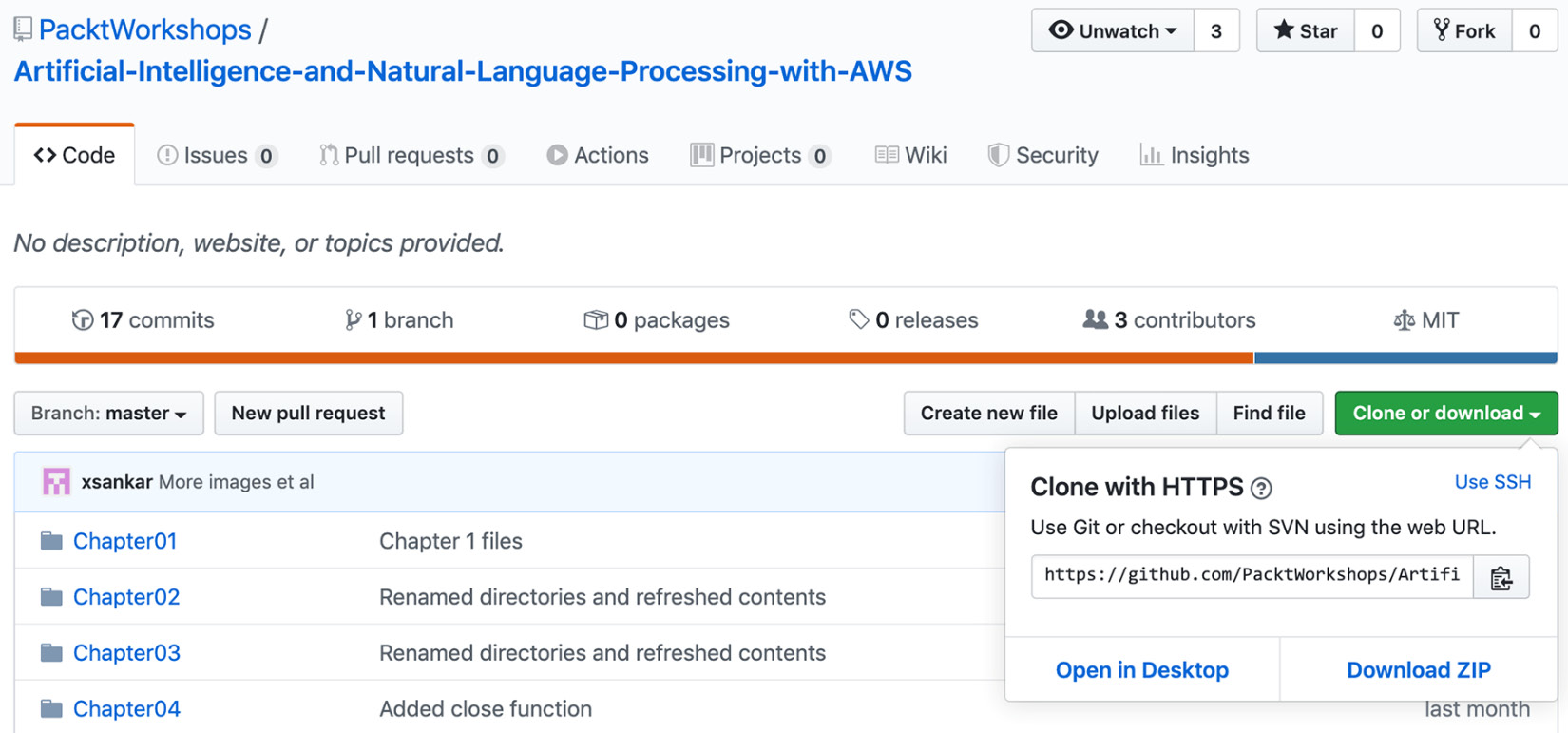Screen dimensions: 1568x733
Task: View the MIT license
Action: [x=1425, y=320]
